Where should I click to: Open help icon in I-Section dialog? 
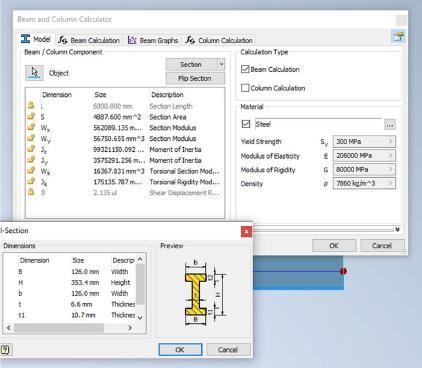coord(5,350)
